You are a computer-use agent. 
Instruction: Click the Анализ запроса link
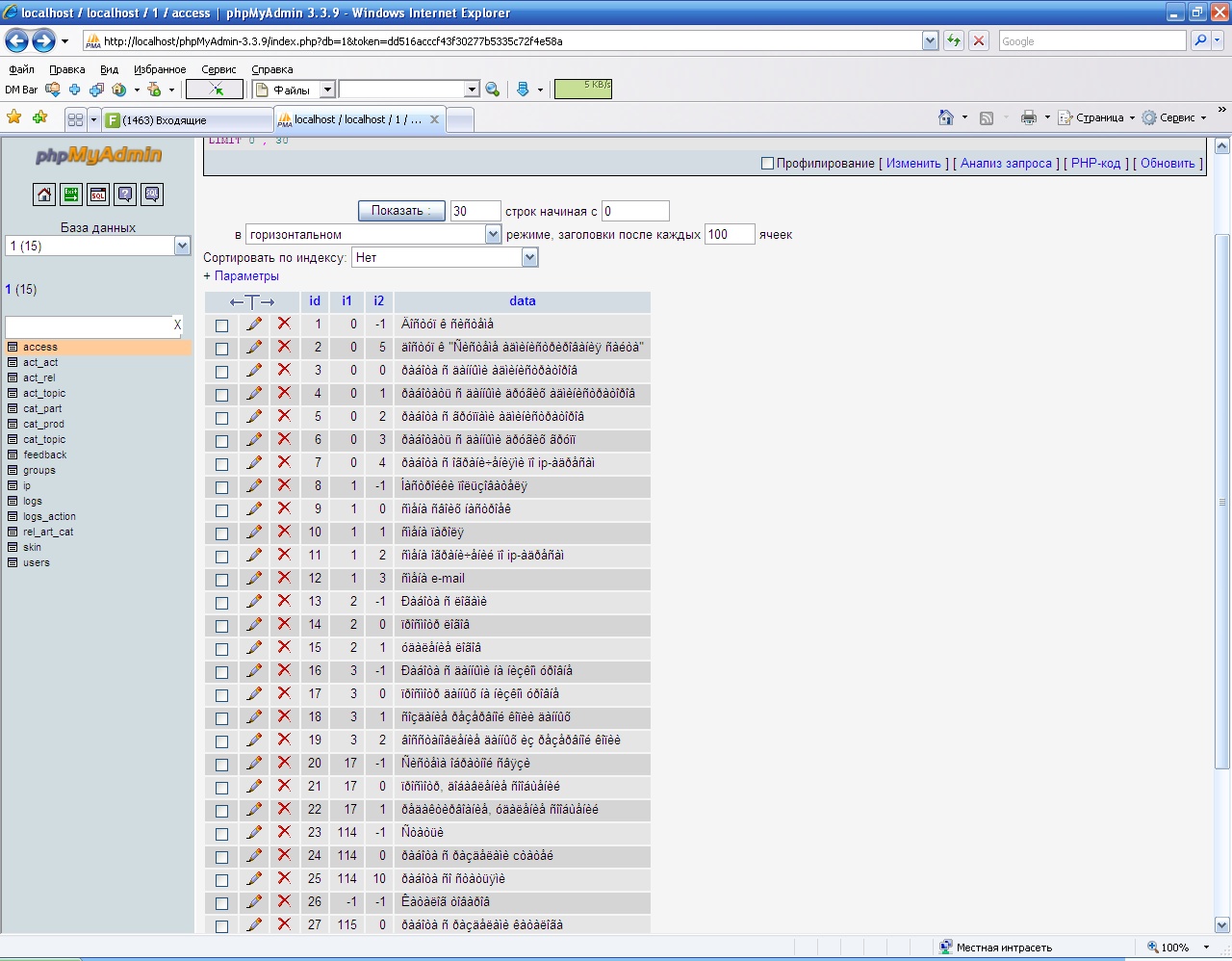[x=1006, y=164]
